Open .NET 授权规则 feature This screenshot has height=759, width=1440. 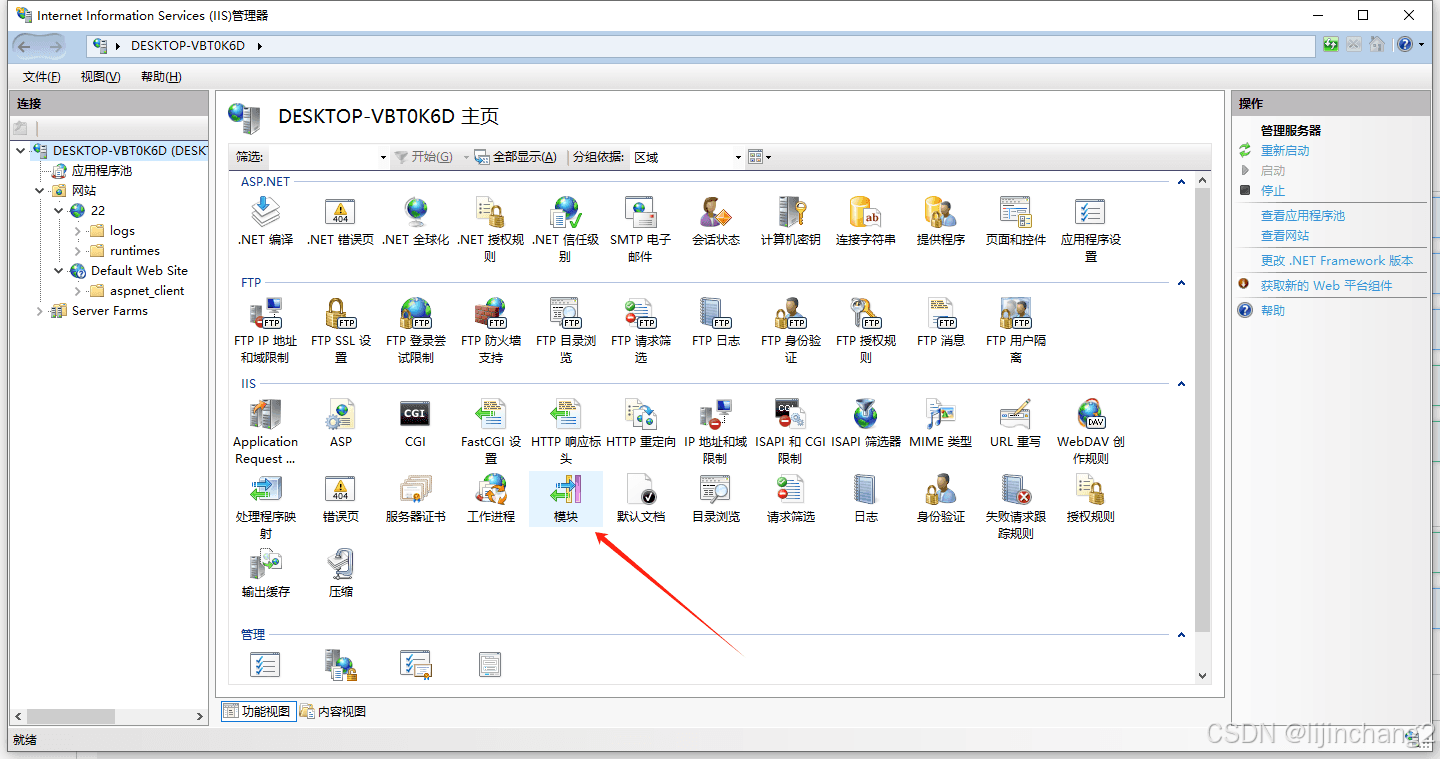coord(490,229)
